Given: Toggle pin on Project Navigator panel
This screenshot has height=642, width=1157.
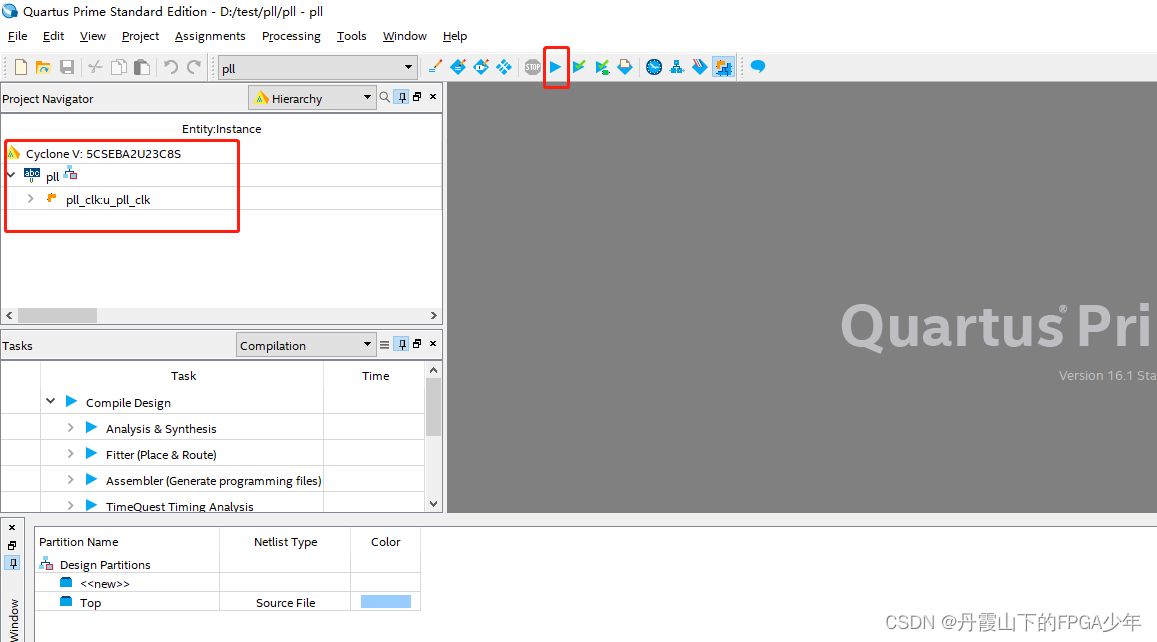Looking at the screenshot, I should click(401, 97).
